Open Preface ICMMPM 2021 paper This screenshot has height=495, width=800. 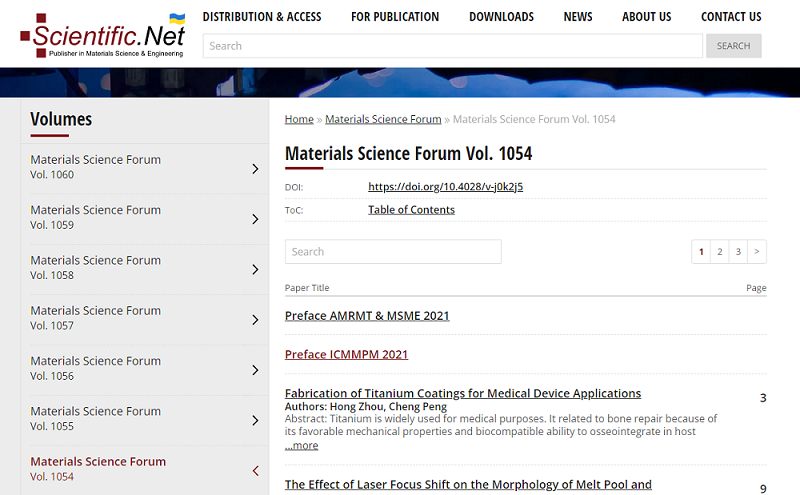point(346,355)
